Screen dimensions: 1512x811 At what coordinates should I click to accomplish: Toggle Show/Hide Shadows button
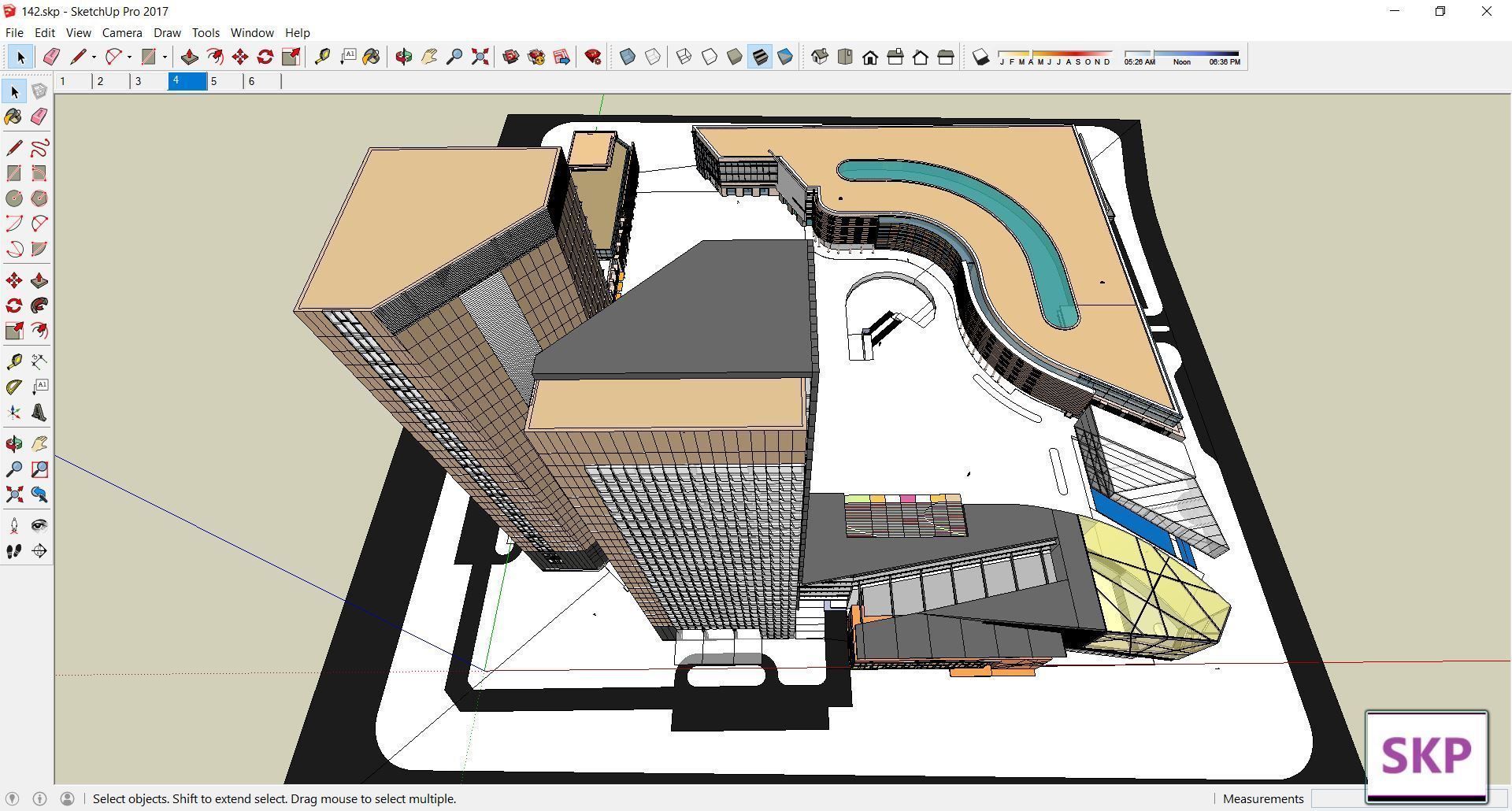(x=980, y=57)
